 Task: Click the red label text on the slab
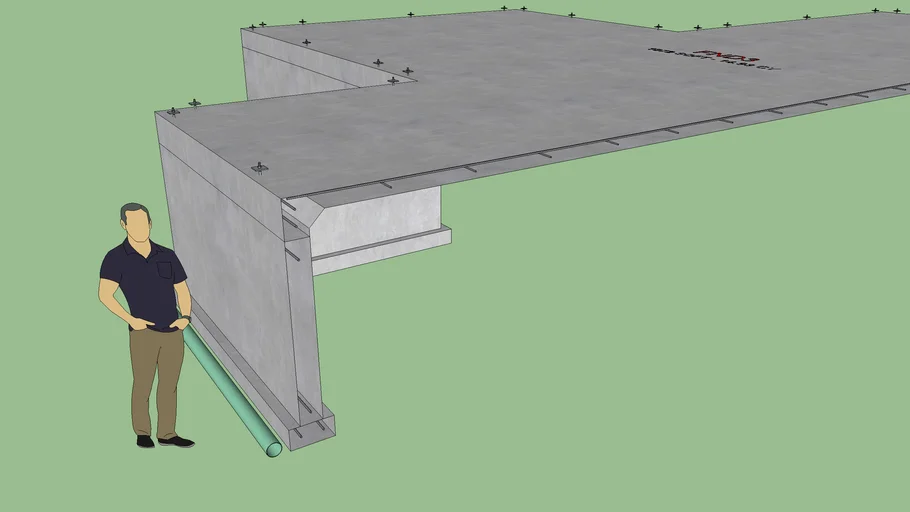tap(729, 56)
